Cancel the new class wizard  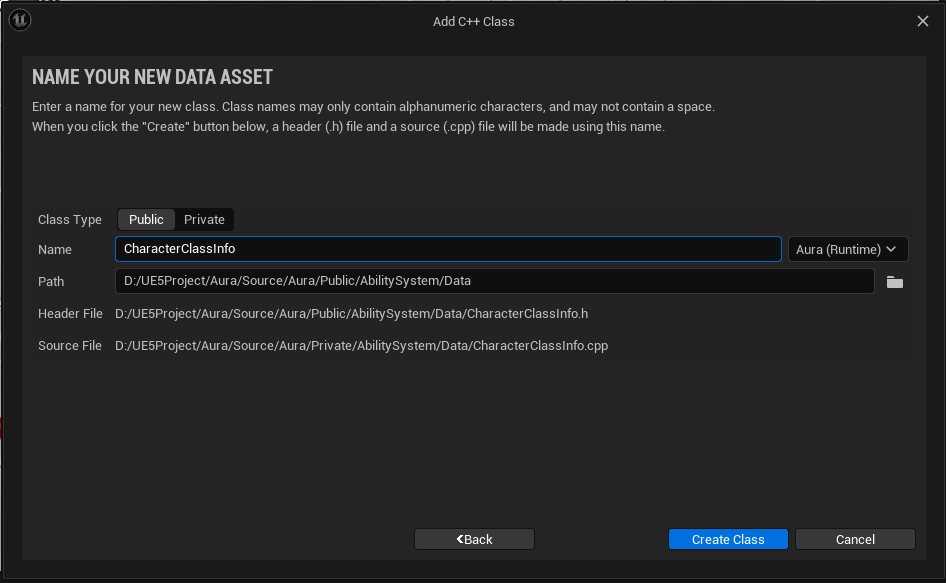855,539
